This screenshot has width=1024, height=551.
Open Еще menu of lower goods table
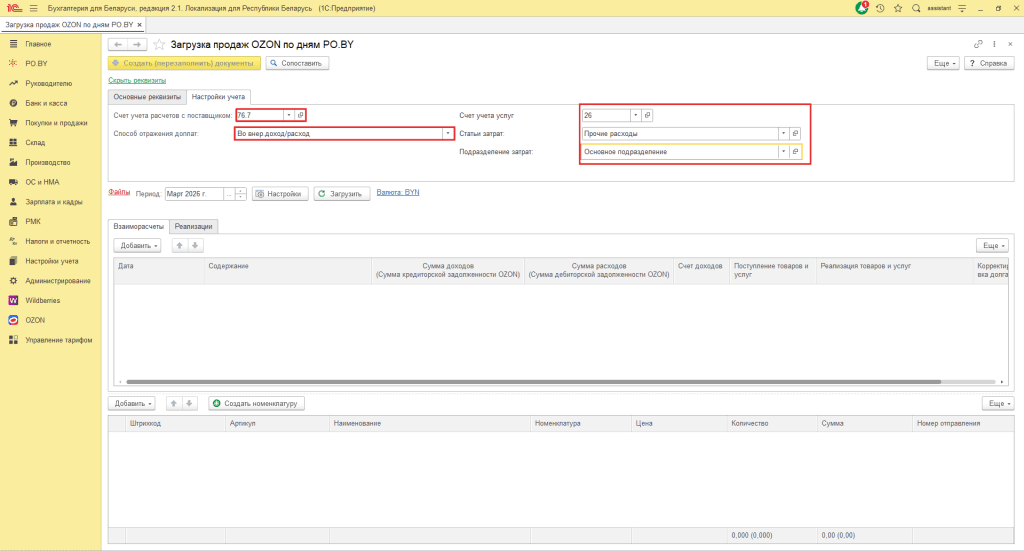click(x=998, y=403)
